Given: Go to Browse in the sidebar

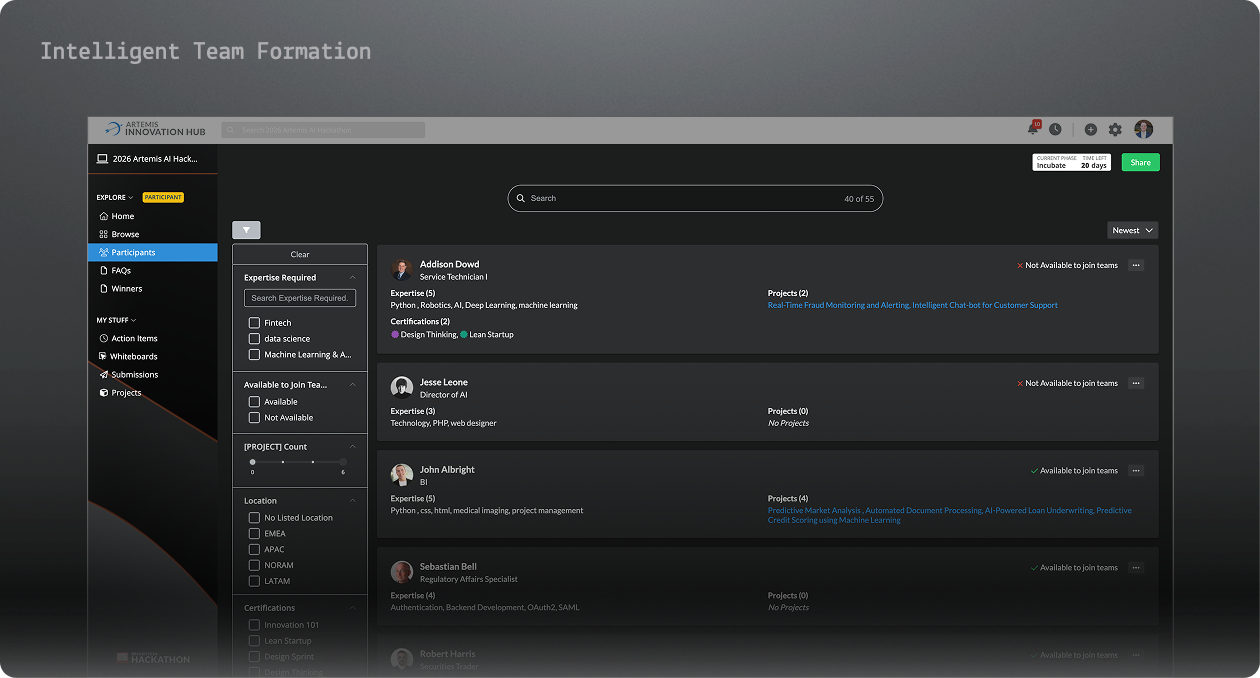Looking at the screenshot, I should click(x=125, y=234).
